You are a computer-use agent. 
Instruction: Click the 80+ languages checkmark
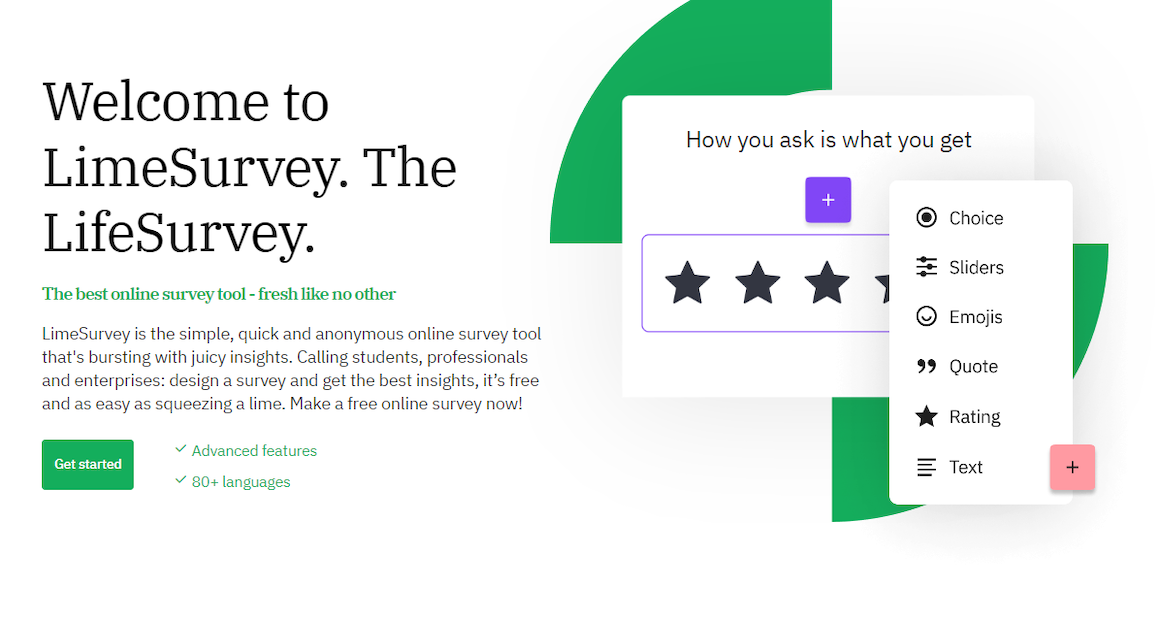point(181,480)
